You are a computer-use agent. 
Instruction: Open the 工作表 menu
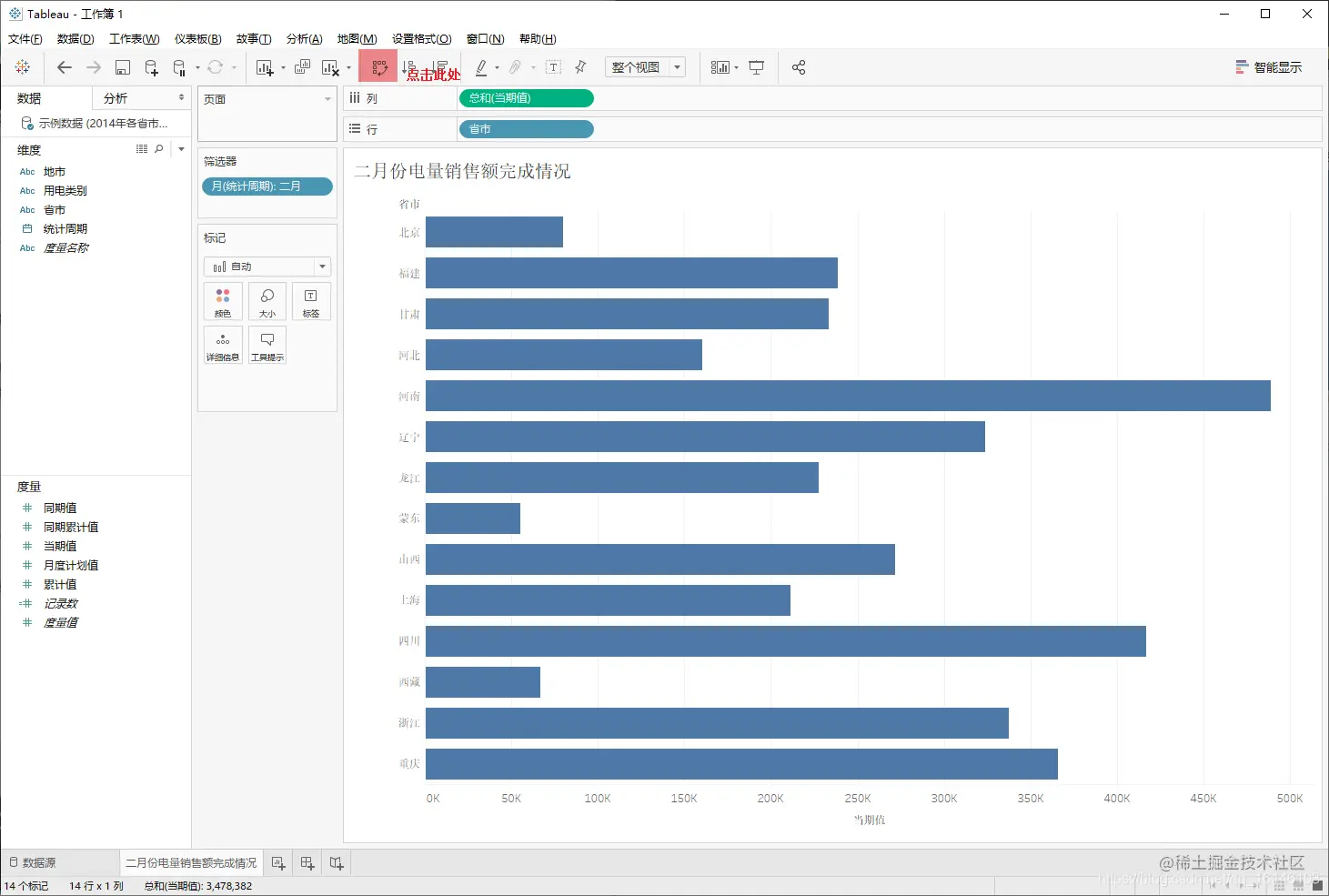135,38
